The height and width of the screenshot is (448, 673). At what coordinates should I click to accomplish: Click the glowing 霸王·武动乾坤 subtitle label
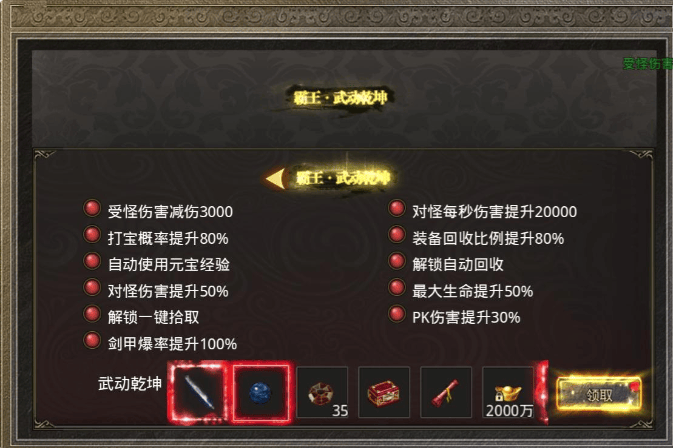pyautogui.click(x=343, y=177)
